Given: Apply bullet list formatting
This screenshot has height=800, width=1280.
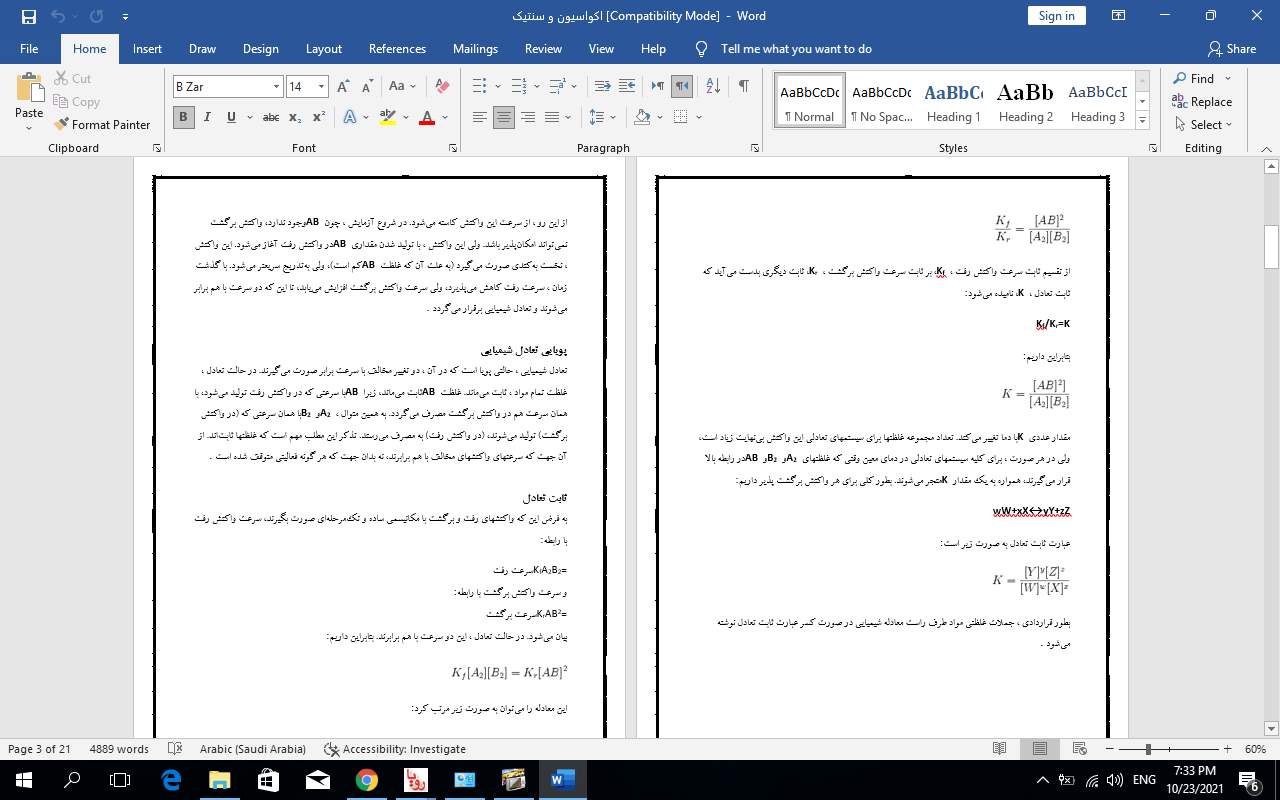Looking at the screenshot, I should (480, 87).
